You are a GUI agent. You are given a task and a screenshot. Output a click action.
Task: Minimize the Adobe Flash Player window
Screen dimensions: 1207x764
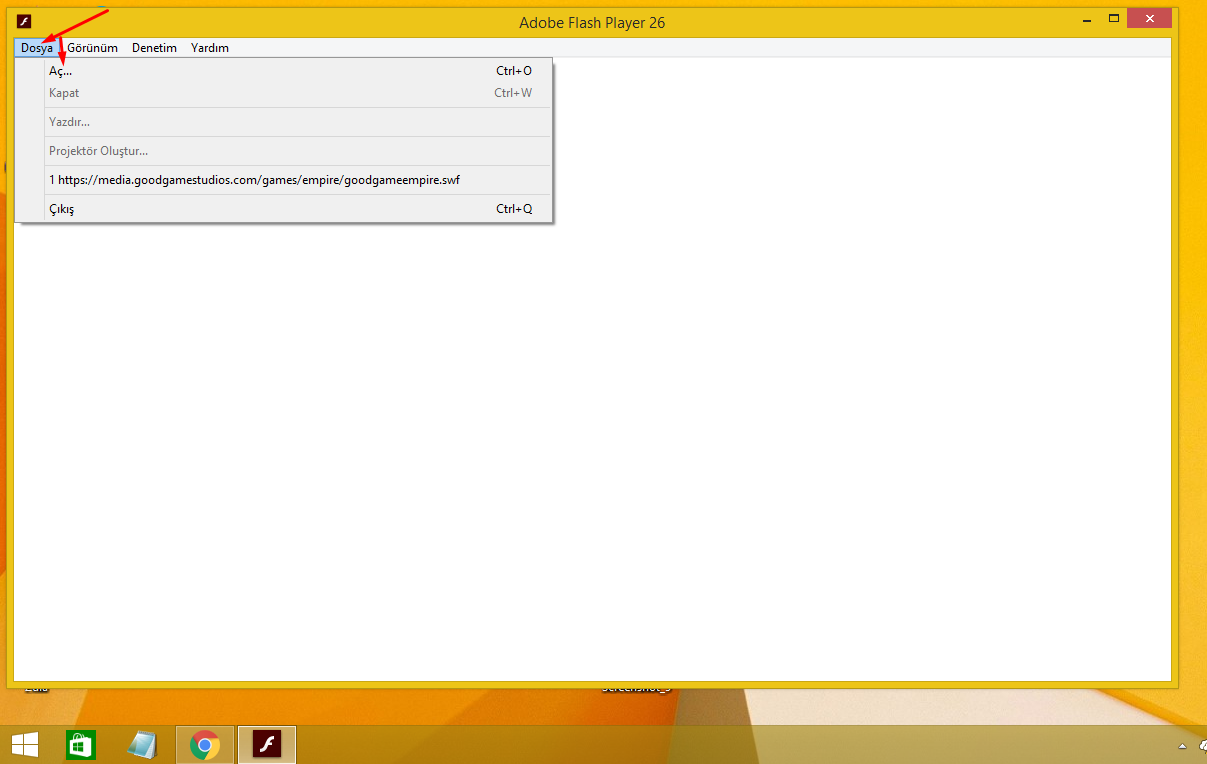pos(1087,19)
